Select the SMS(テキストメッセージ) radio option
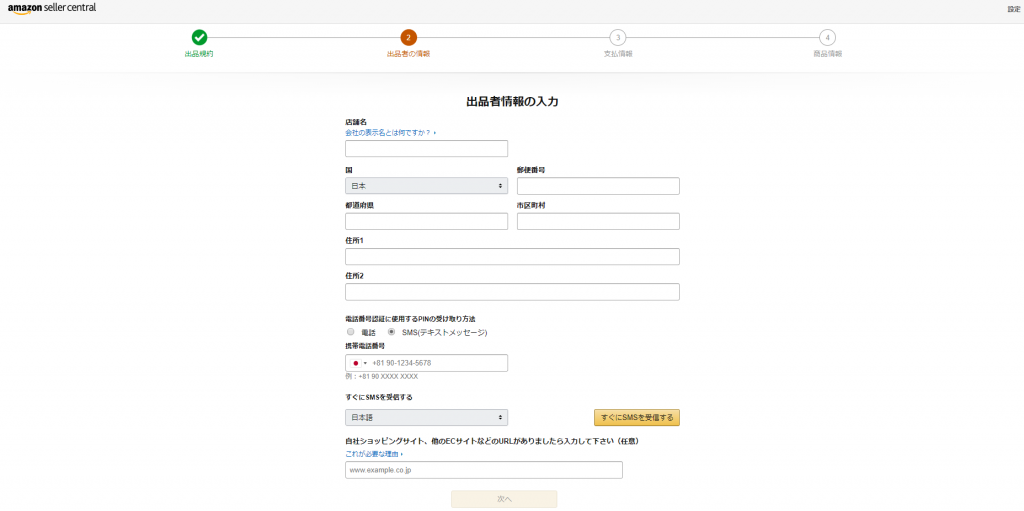This screenshot has width=1024, height=511. tap(392, 332)
